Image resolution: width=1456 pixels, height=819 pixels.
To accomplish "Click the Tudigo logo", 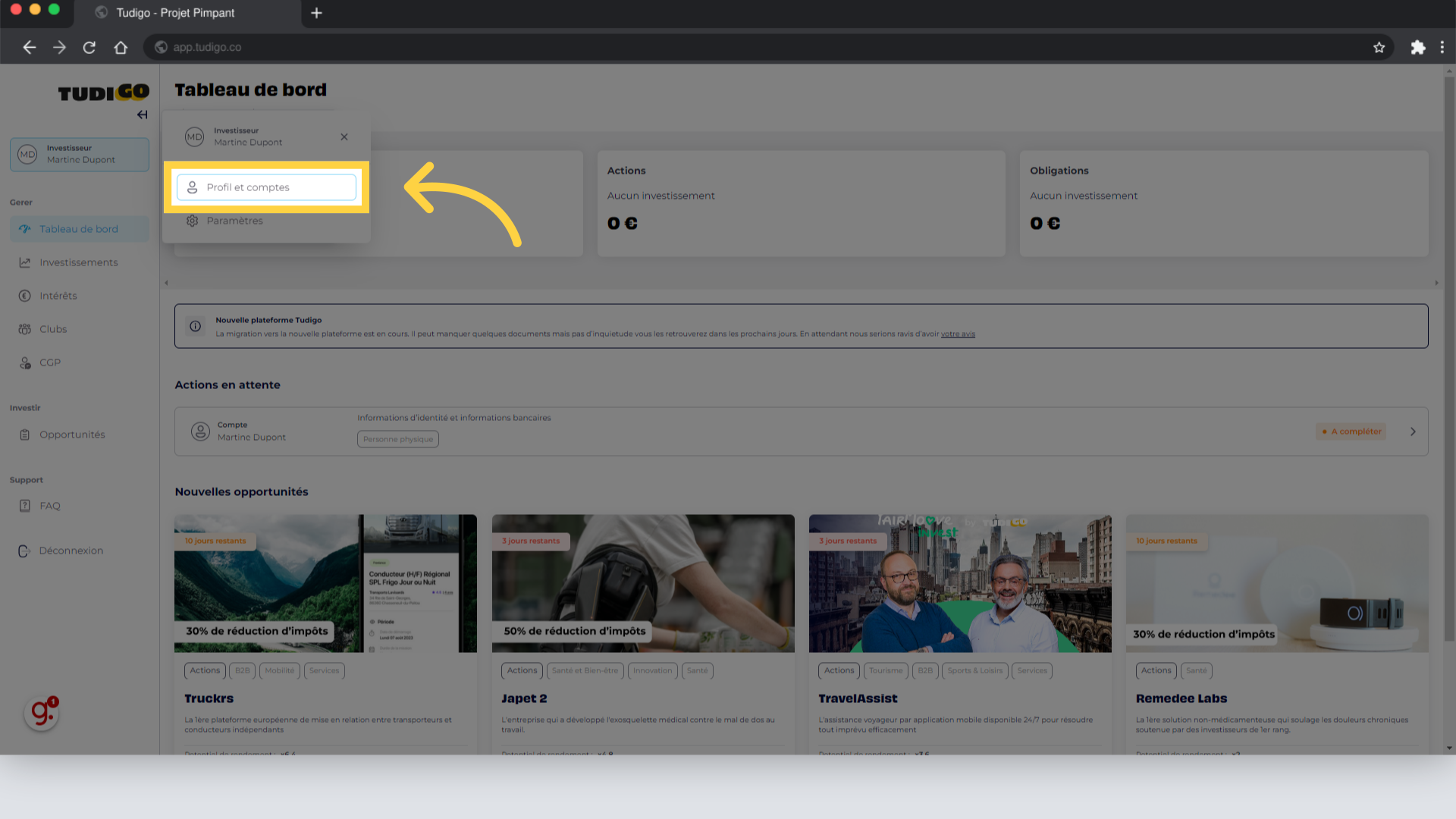I will pyautogui.click(x=104, y=92).
